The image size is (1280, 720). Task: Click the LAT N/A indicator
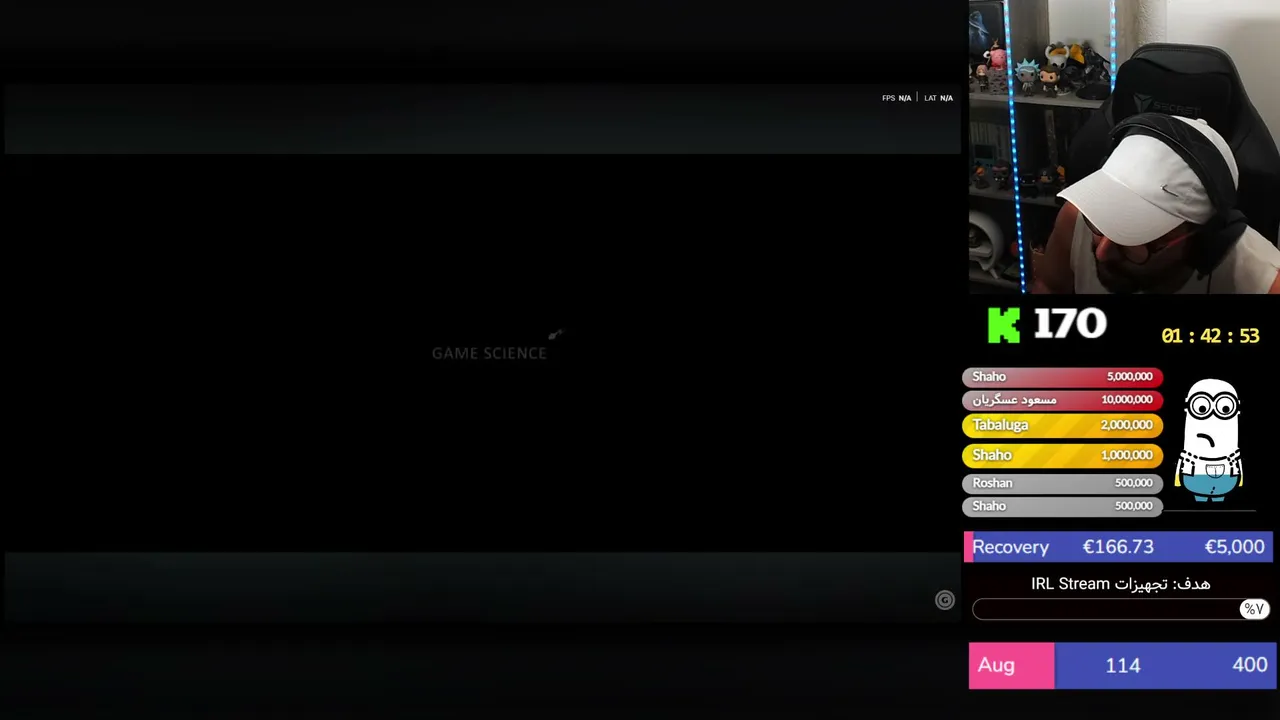tap(938, 98)
